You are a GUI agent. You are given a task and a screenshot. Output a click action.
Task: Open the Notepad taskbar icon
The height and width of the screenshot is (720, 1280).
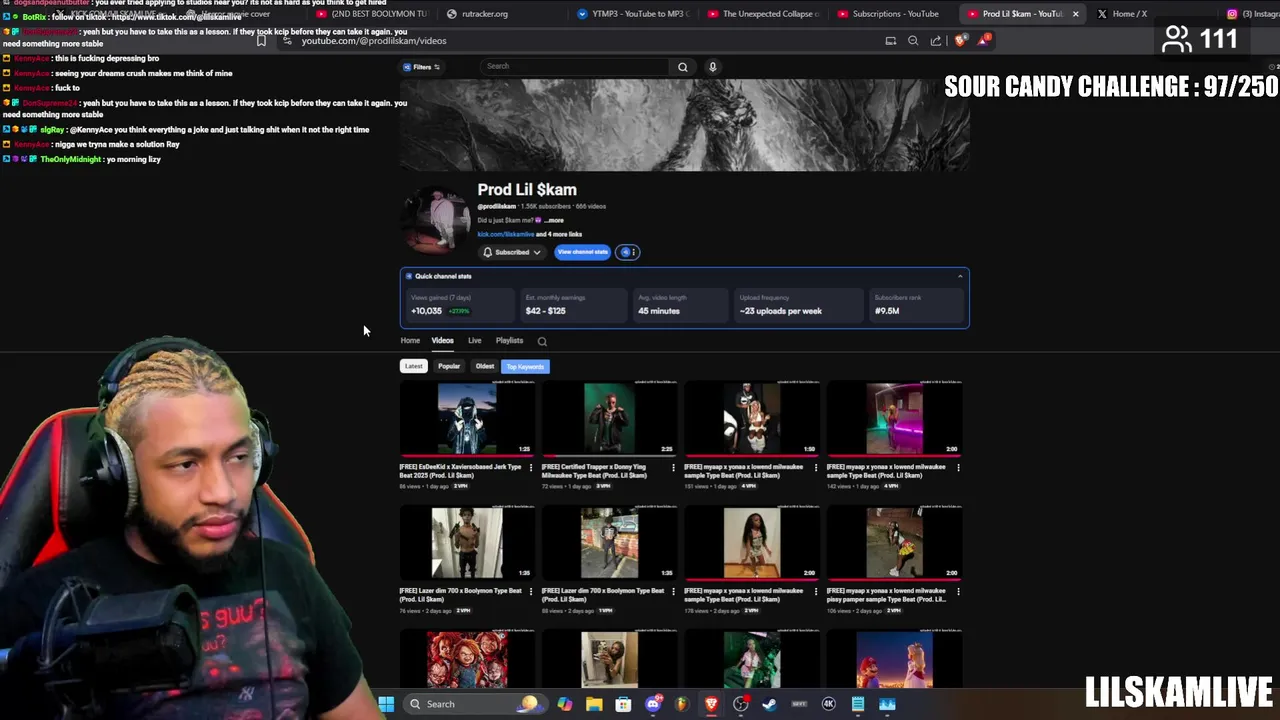(x=857, y=704)
